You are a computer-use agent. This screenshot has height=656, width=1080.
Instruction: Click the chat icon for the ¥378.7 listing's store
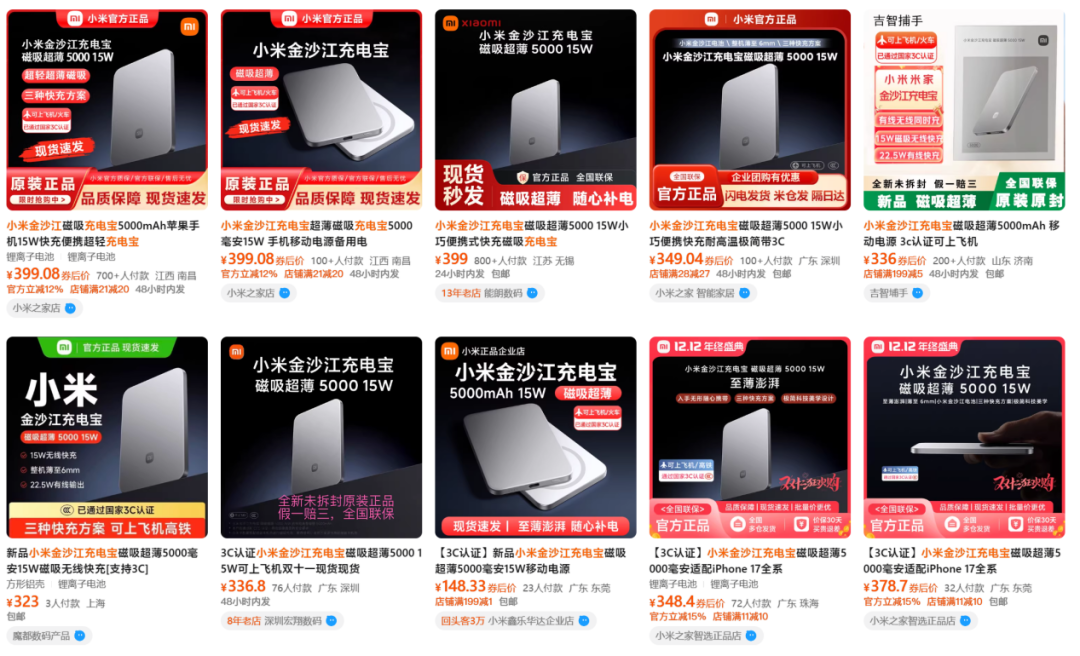point(965,621)
